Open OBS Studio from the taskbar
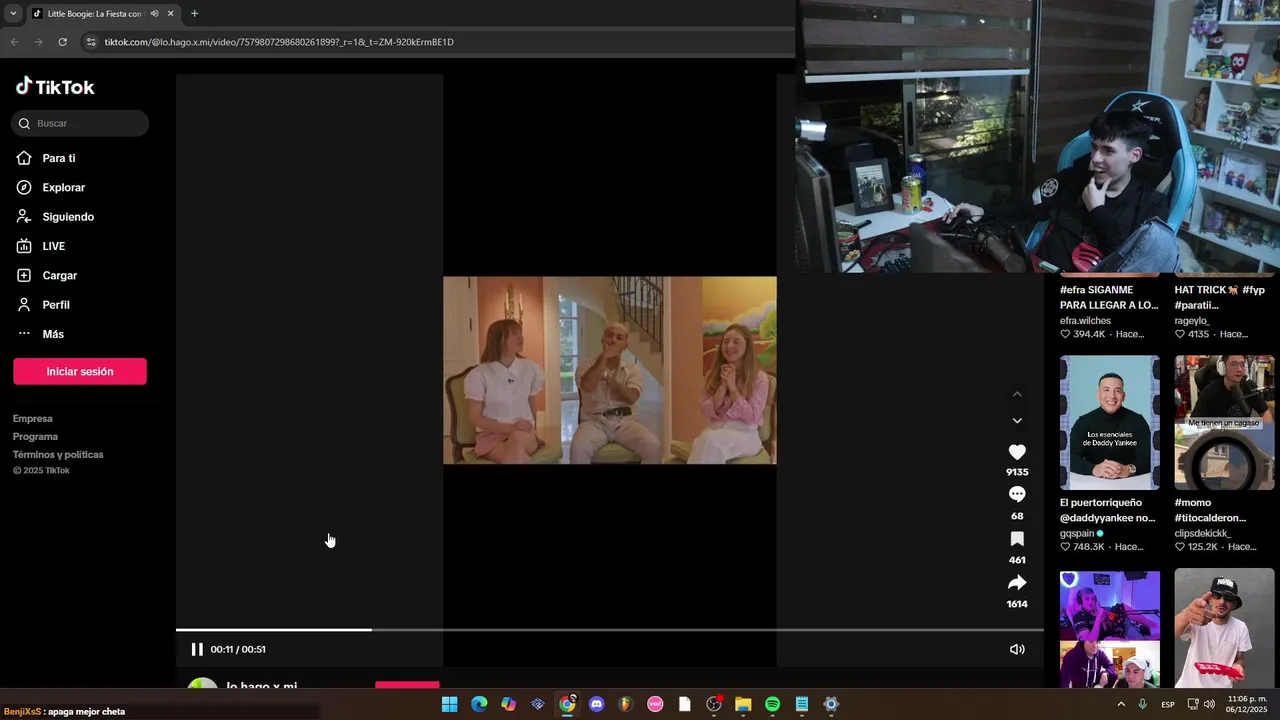This screenshot has height=720, width=1280. tap(714, 704)
